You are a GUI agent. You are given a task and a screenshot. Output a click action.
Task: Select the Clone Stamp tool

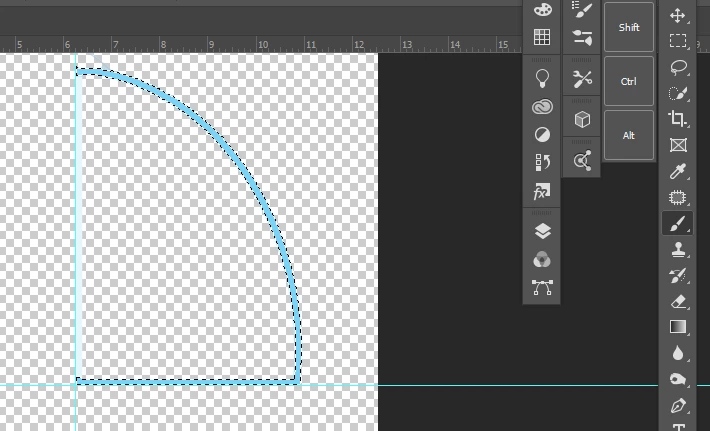677,249
